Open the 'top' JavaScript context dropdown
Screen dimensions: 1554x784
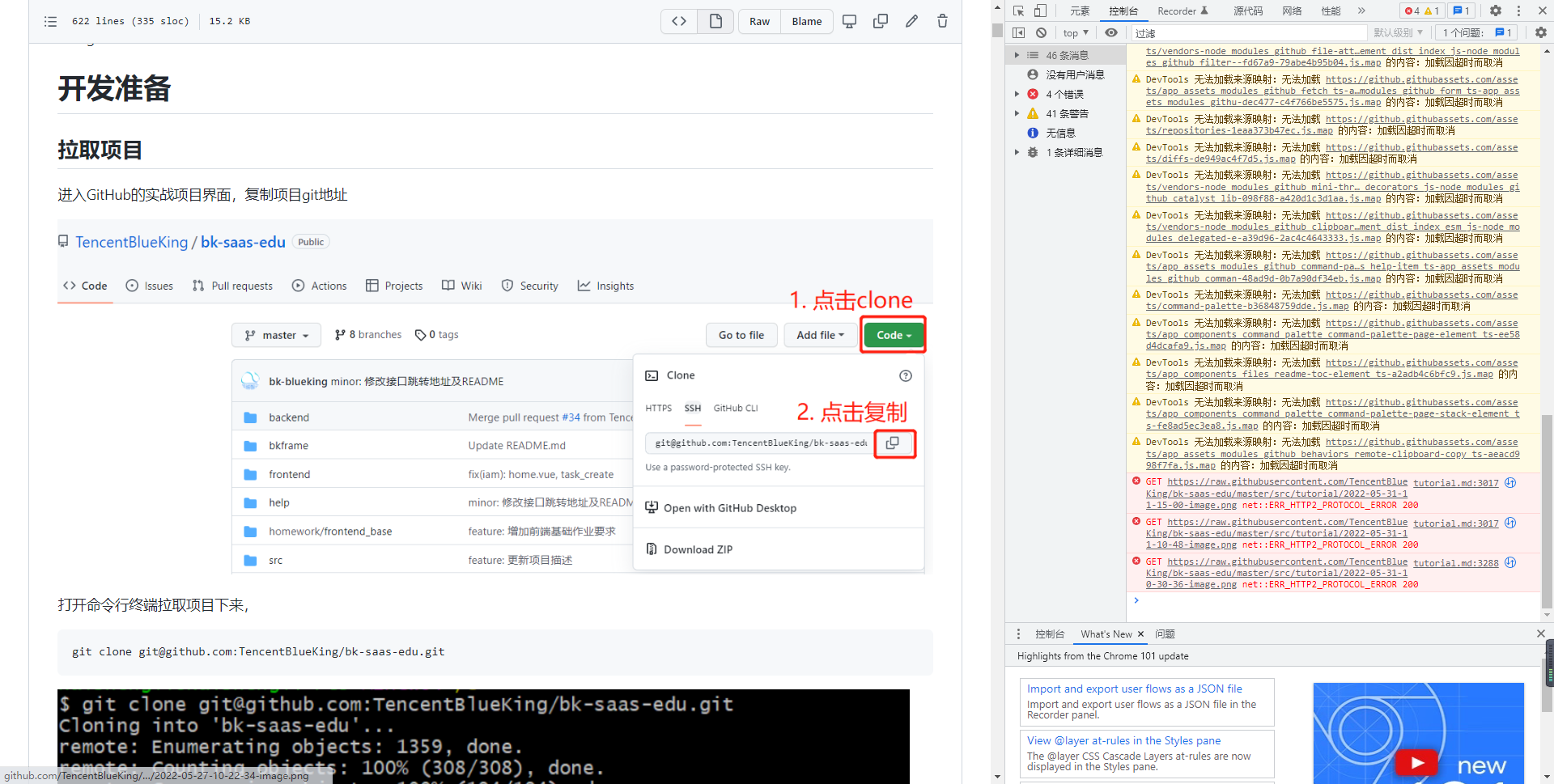(x=1076, y=33)
